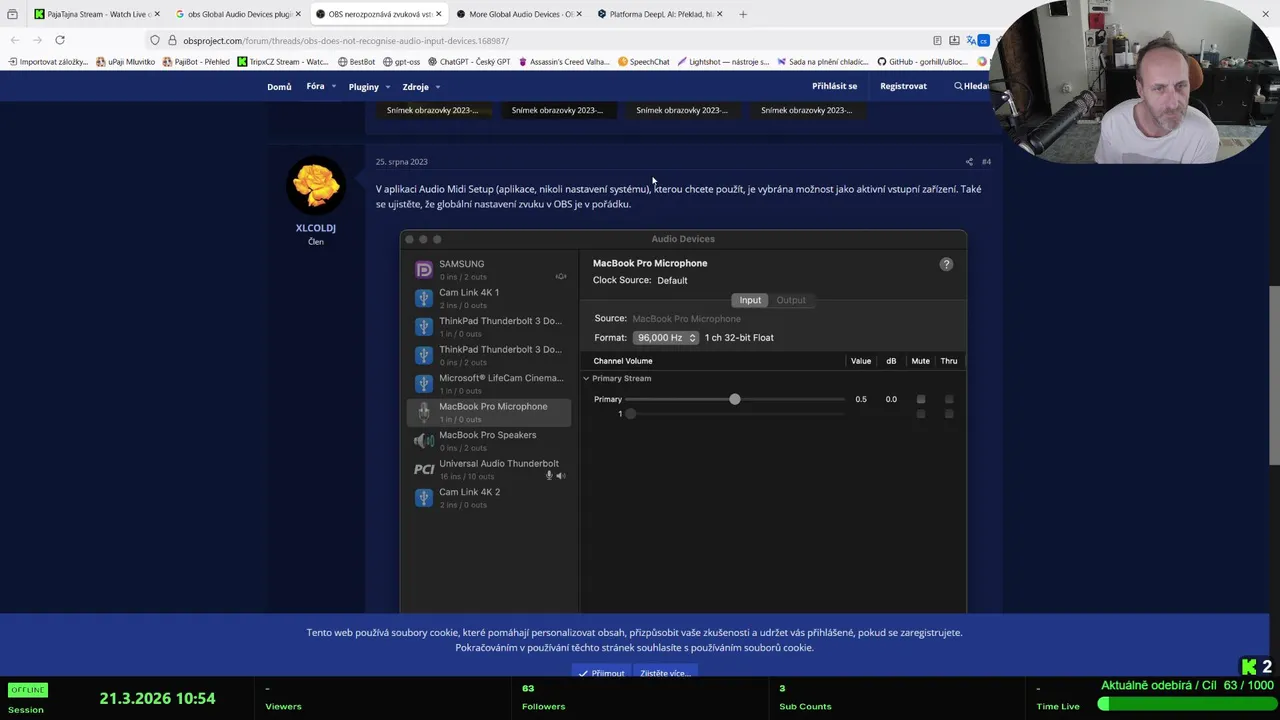The image size is (1280, 720).
Task: Open the SpeechChat bookmark
Action: tap(643, 61)
